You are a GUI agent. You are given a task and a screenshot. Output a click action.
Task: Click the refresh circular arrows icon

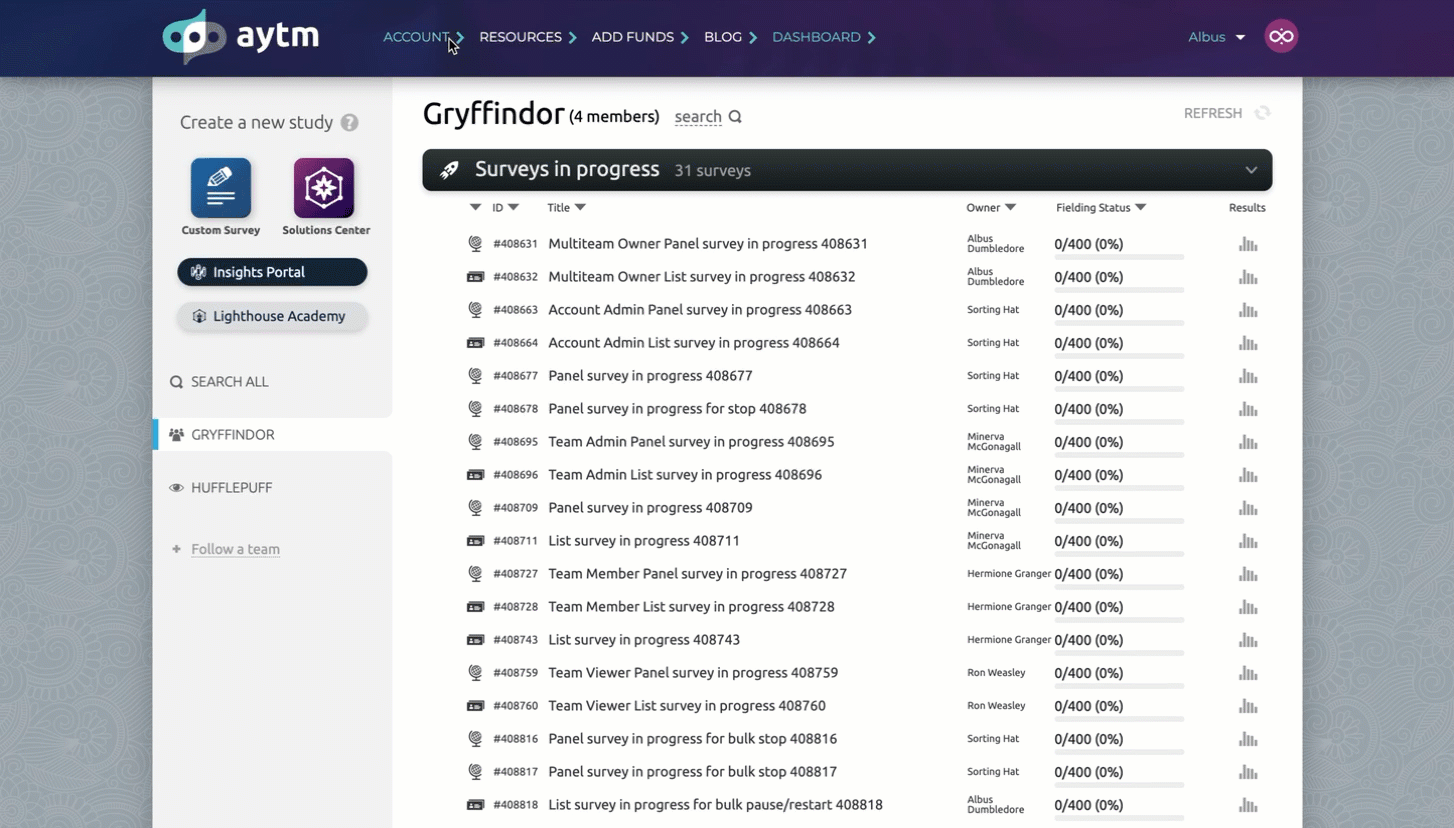pos(1262,113)
